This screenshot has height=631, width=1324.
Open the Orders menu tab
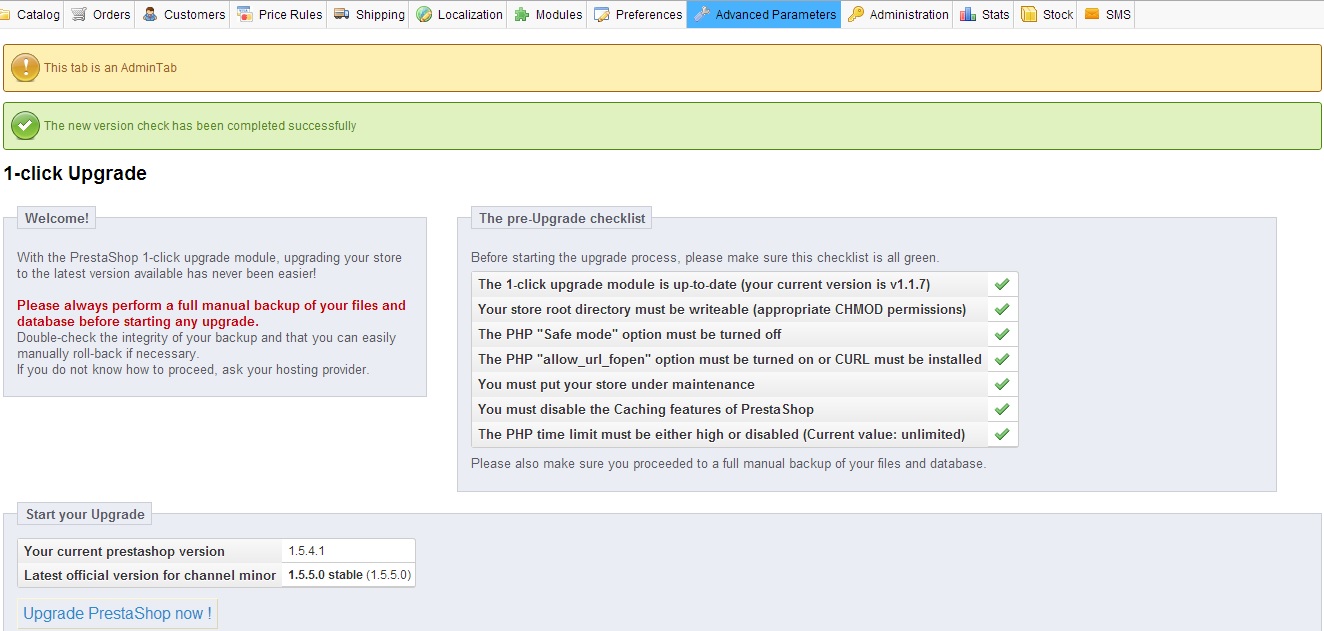click(101, 14)
